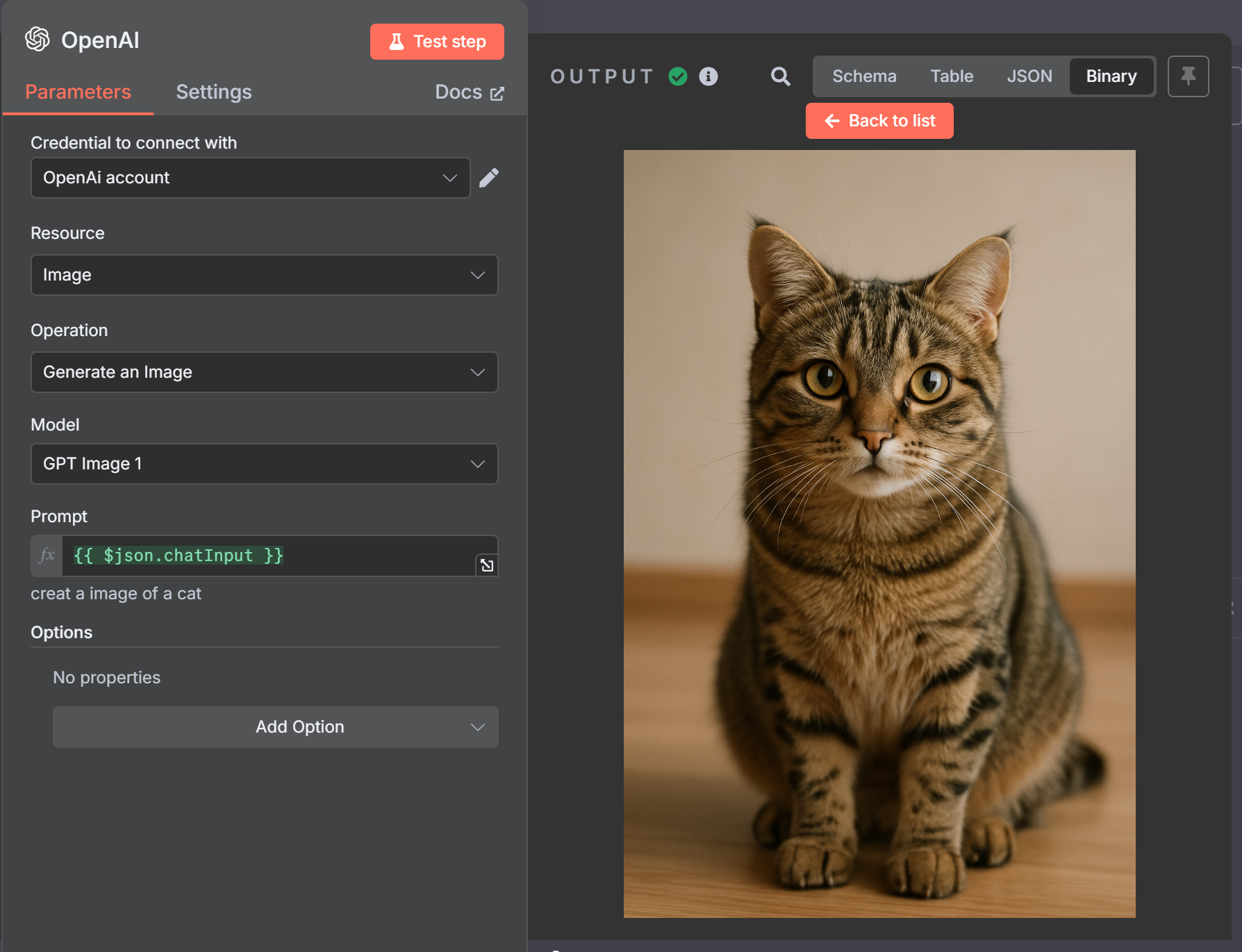
Task: Open the Resource dropdown
Action: (264, 275)
